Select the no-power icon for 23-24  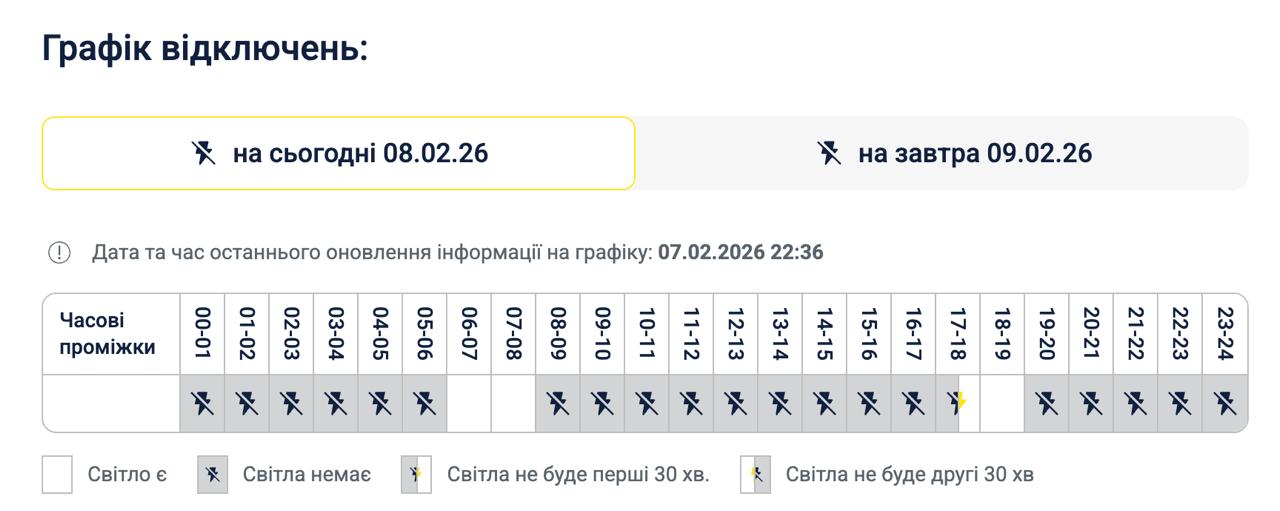1225,404
